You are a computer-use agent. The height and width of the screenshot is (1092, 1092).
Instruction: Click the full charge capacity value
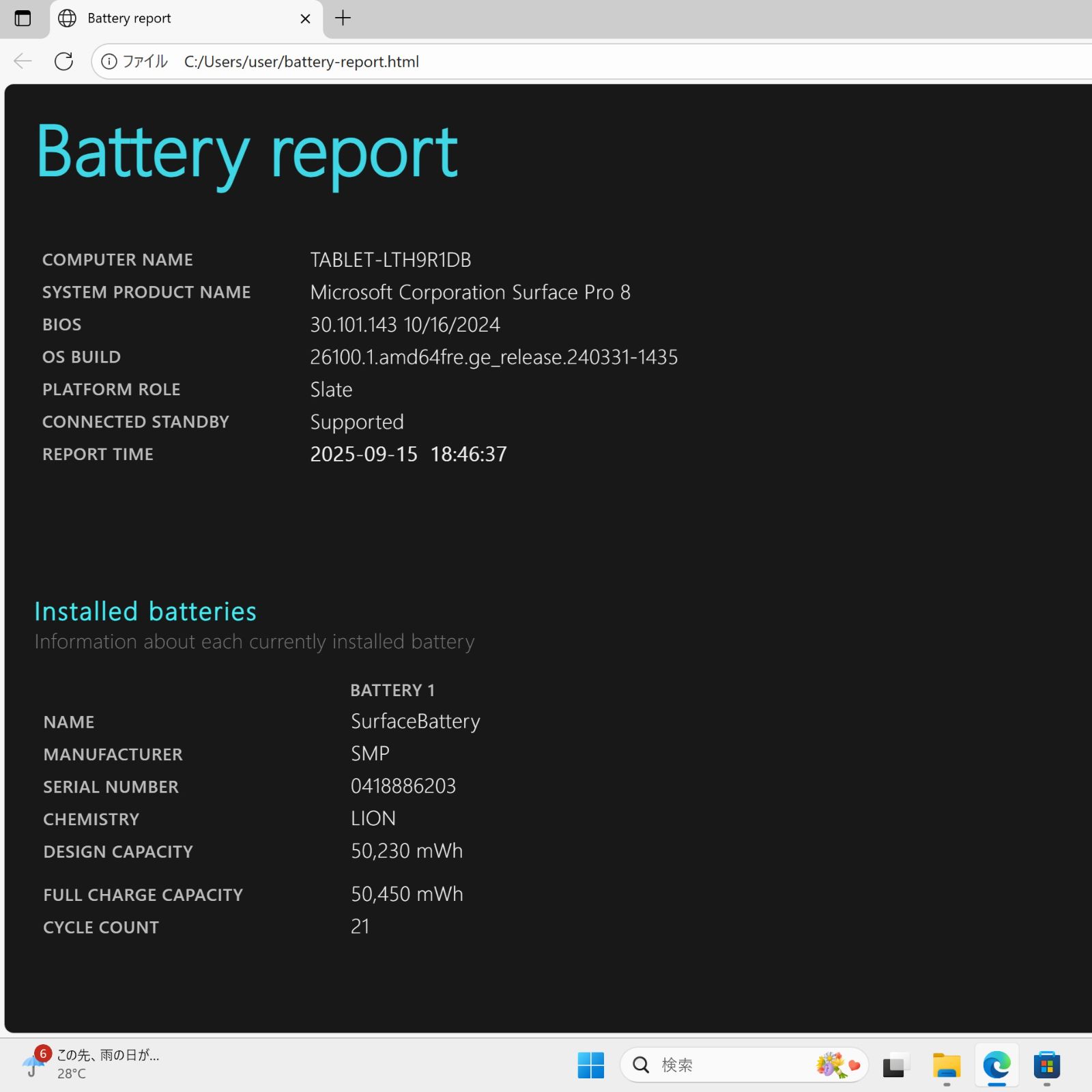pos(407,894)
